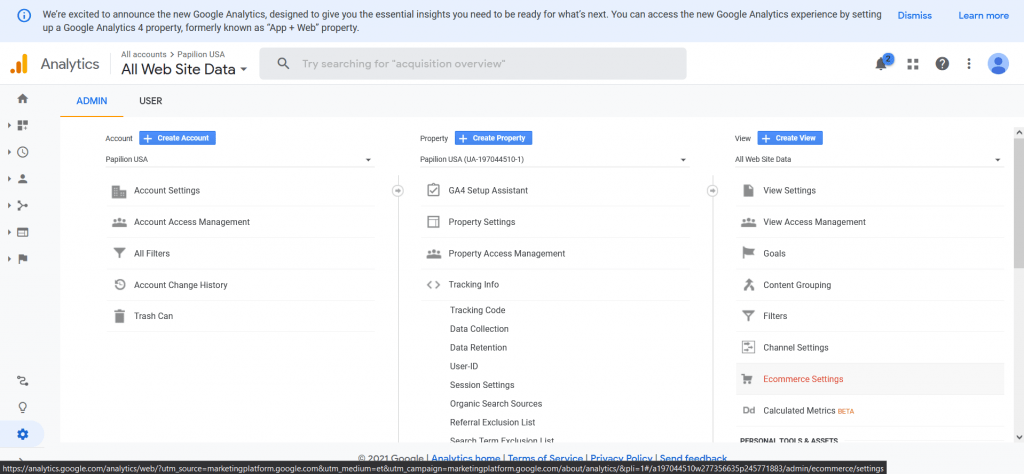
Task: Click Learn more in the banner
Action: click(x=984, y=16)
